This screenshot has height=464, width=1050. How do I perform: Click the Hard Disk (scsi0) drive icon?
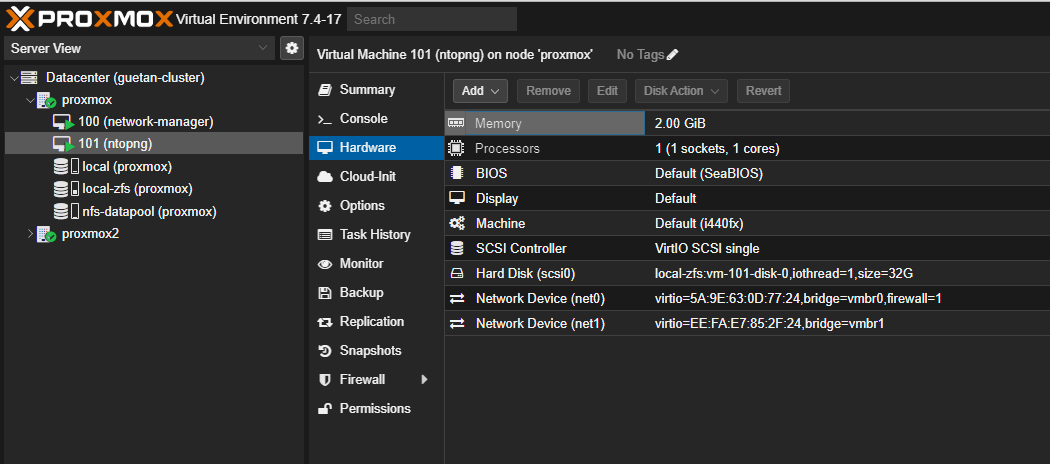click(x=457, y=273)
